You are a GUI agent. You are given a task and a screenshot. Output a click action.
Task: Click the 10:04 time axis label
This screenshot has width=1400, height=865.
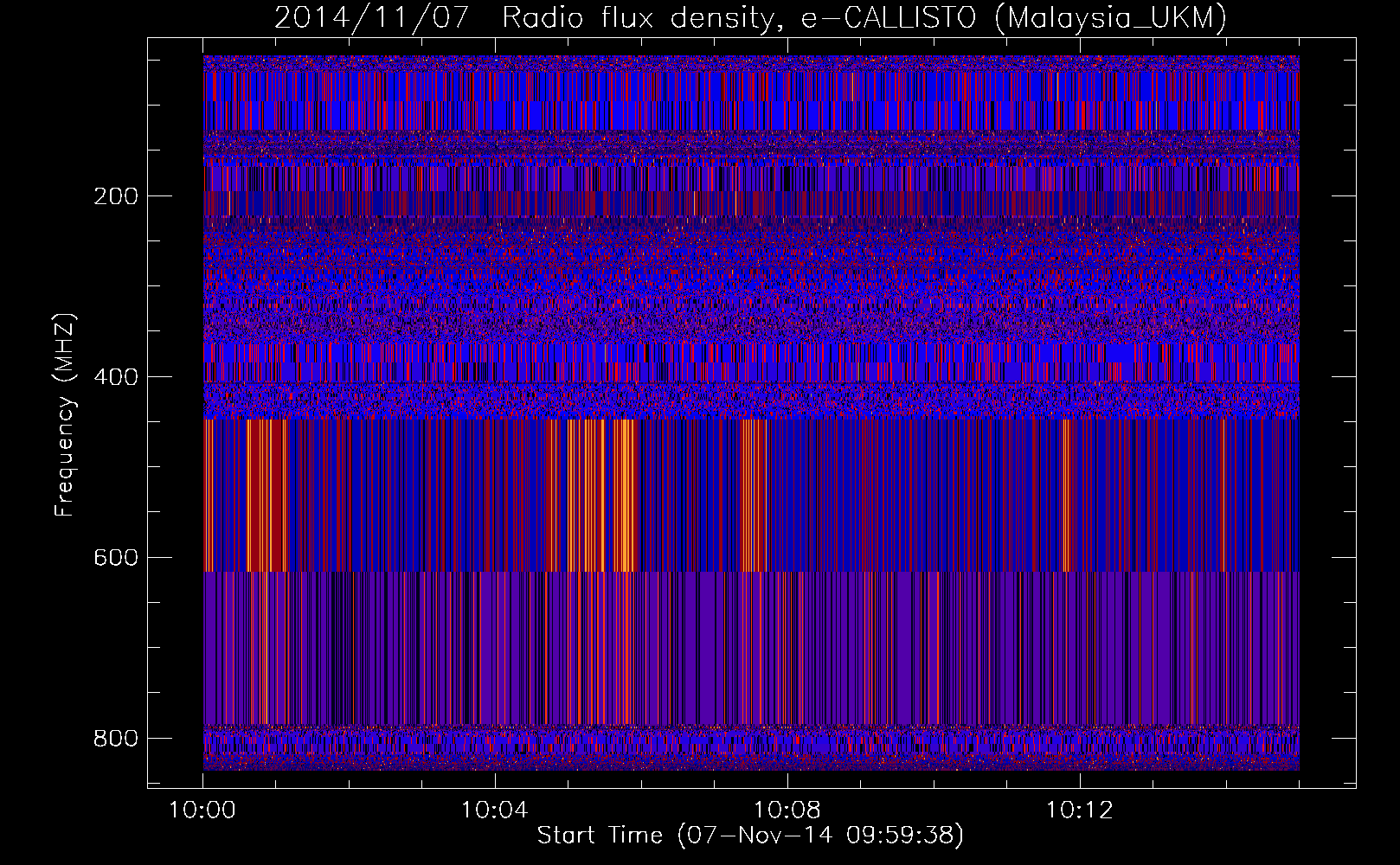tap(494, 811)
